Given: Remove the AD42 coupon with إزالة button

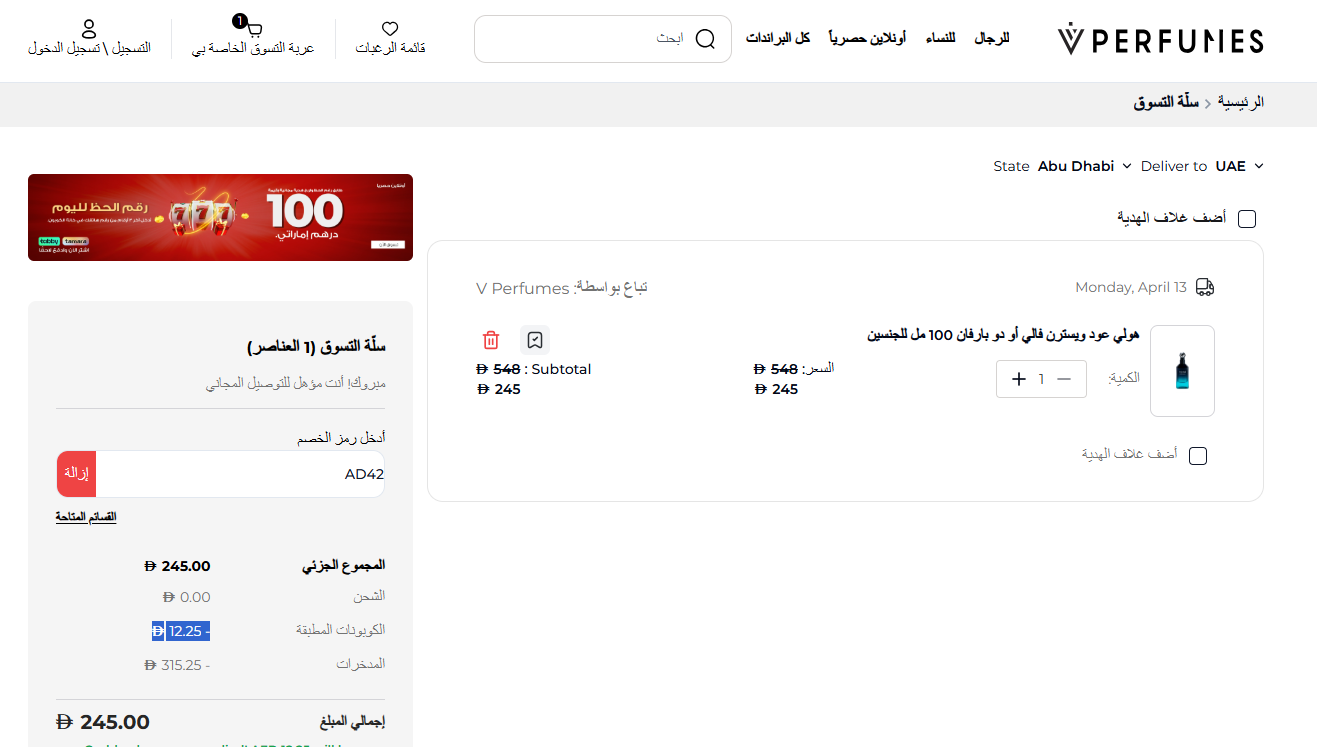Looking at the screenshot, I should [76, 473].
